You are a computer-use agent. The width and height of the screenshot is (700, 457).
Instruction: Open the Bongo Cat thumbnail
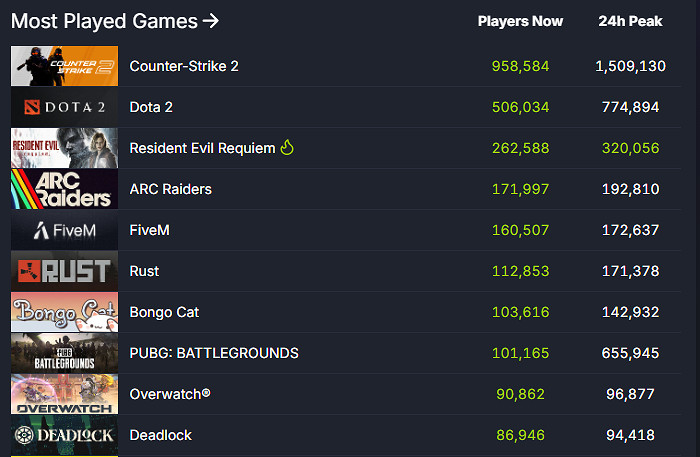coord(64,312)
